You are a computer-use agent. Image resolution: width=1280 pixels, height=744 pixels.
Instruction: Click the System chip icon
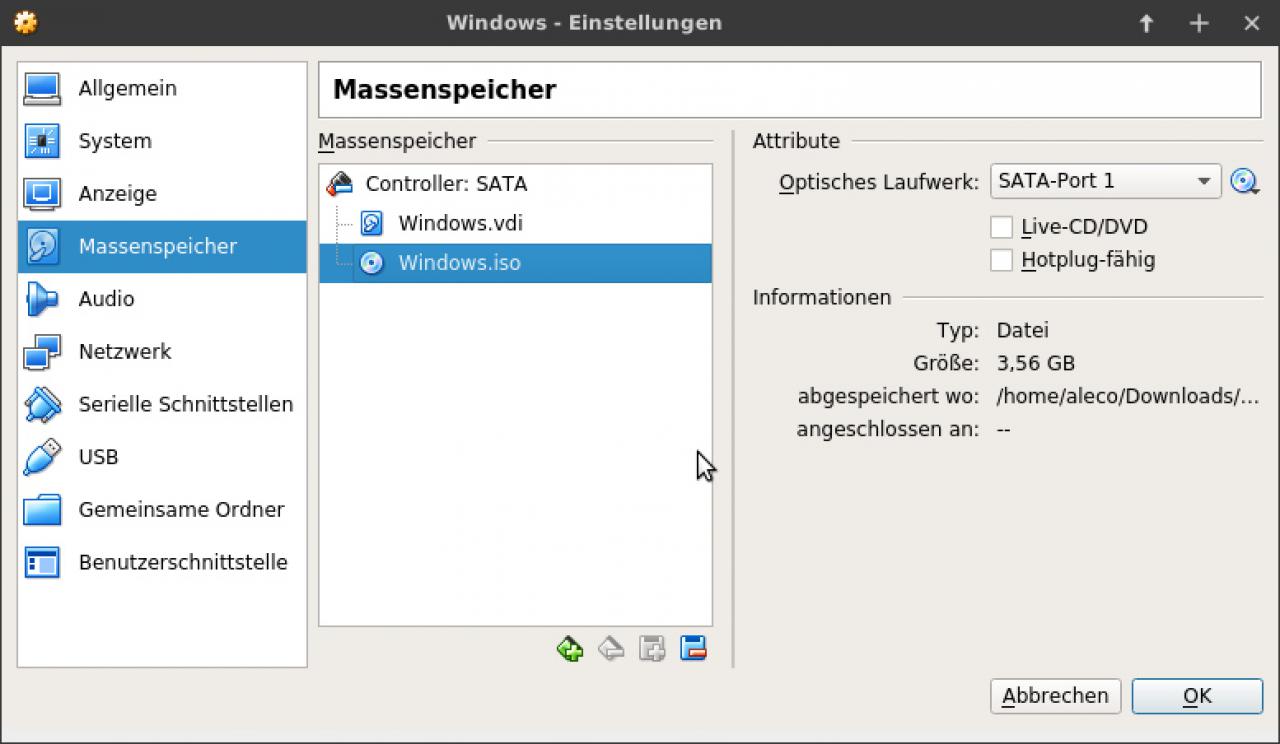click(43, 141)
